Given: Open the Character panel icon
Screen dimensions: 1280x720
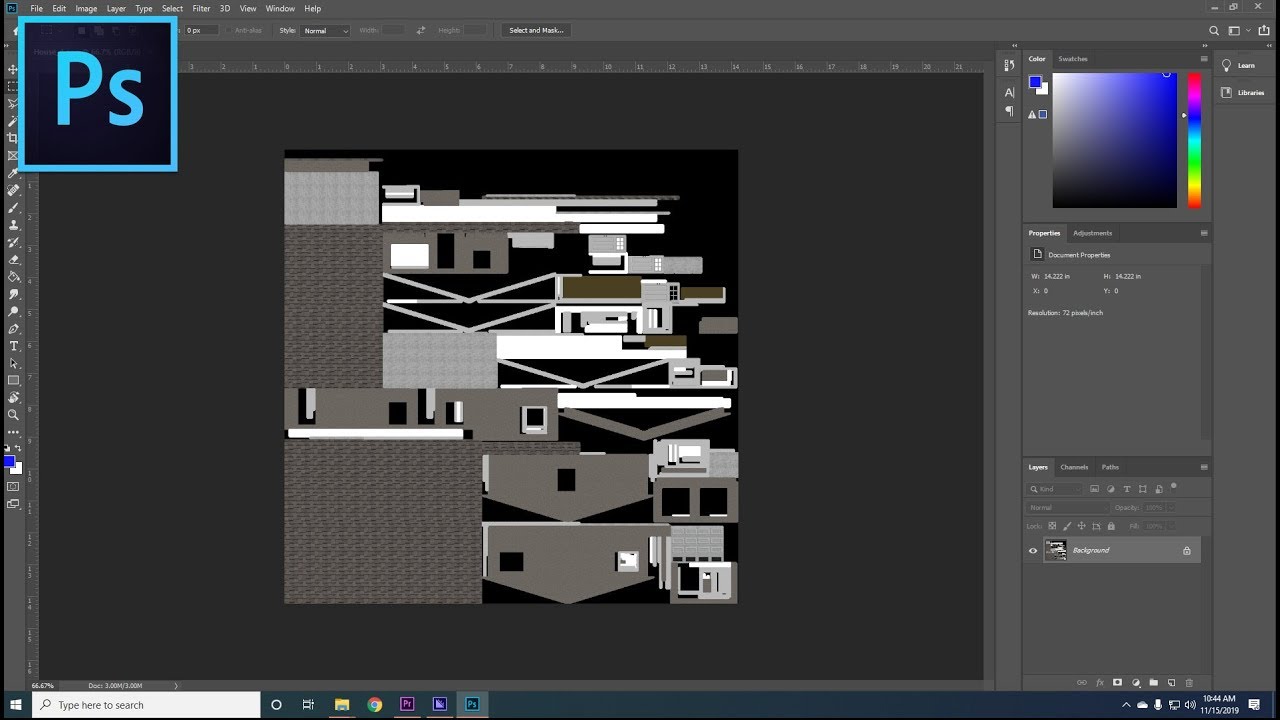Looking at the screenshot, I should 1009,92.
